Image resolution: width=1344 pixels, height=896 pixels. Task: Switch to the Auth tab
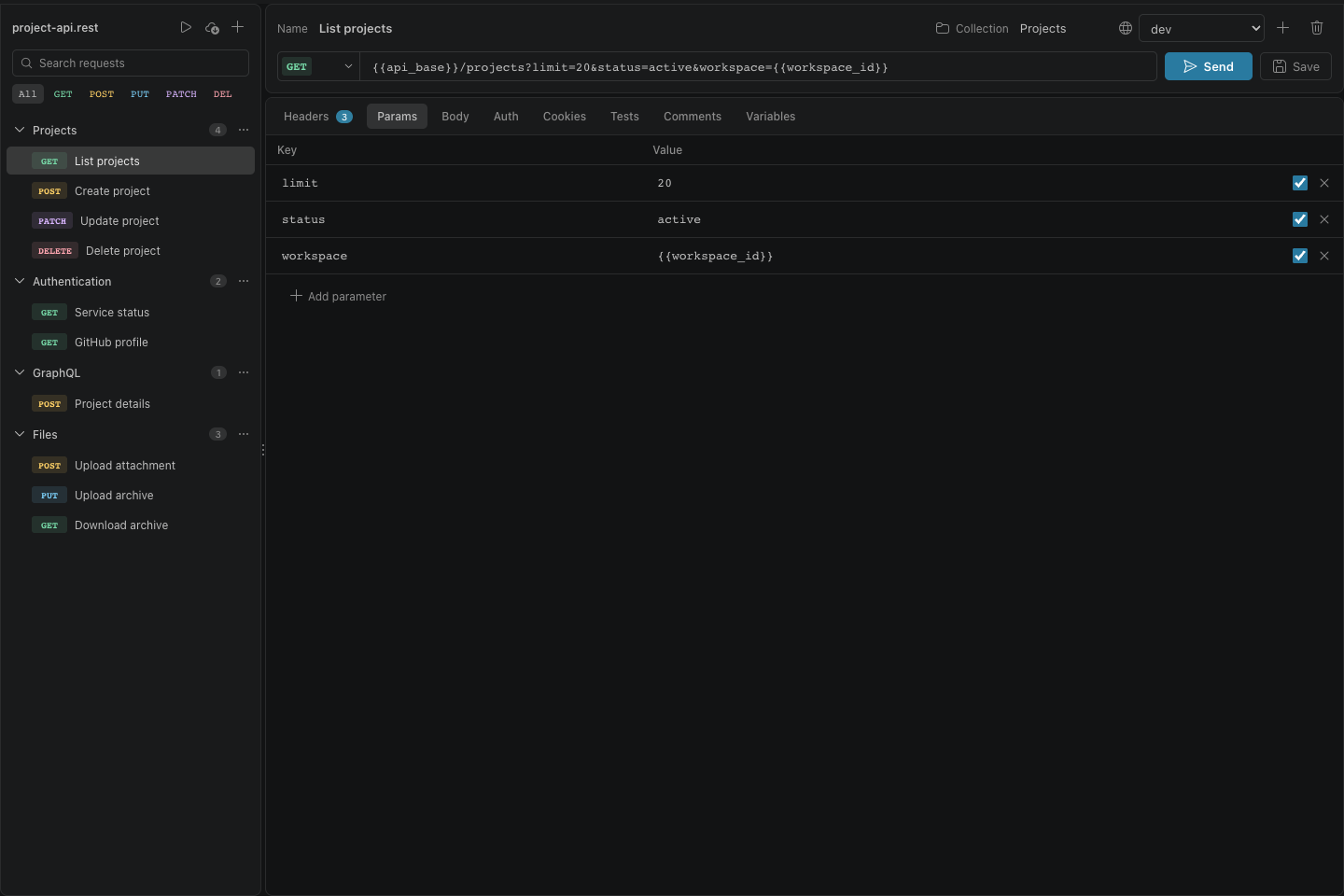tap(506, 117)
